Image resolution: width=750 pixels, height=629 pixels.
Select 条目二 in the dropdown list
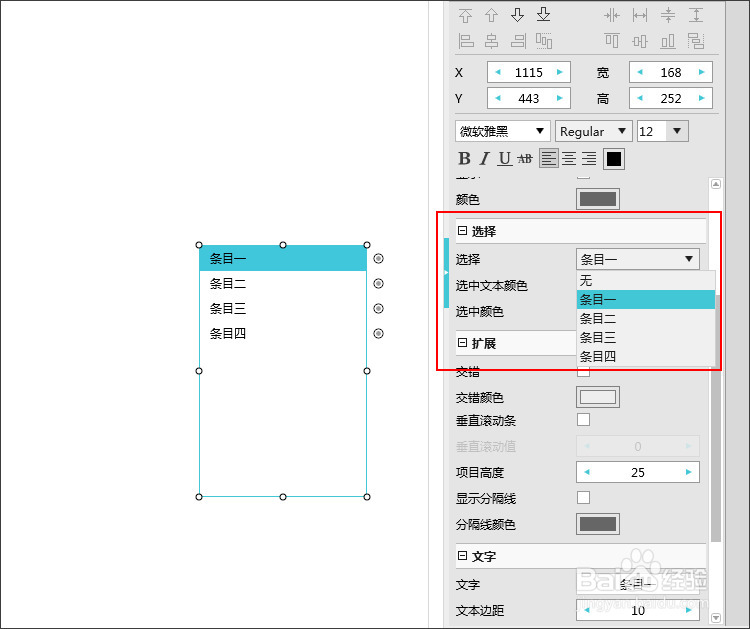(645, 319)
